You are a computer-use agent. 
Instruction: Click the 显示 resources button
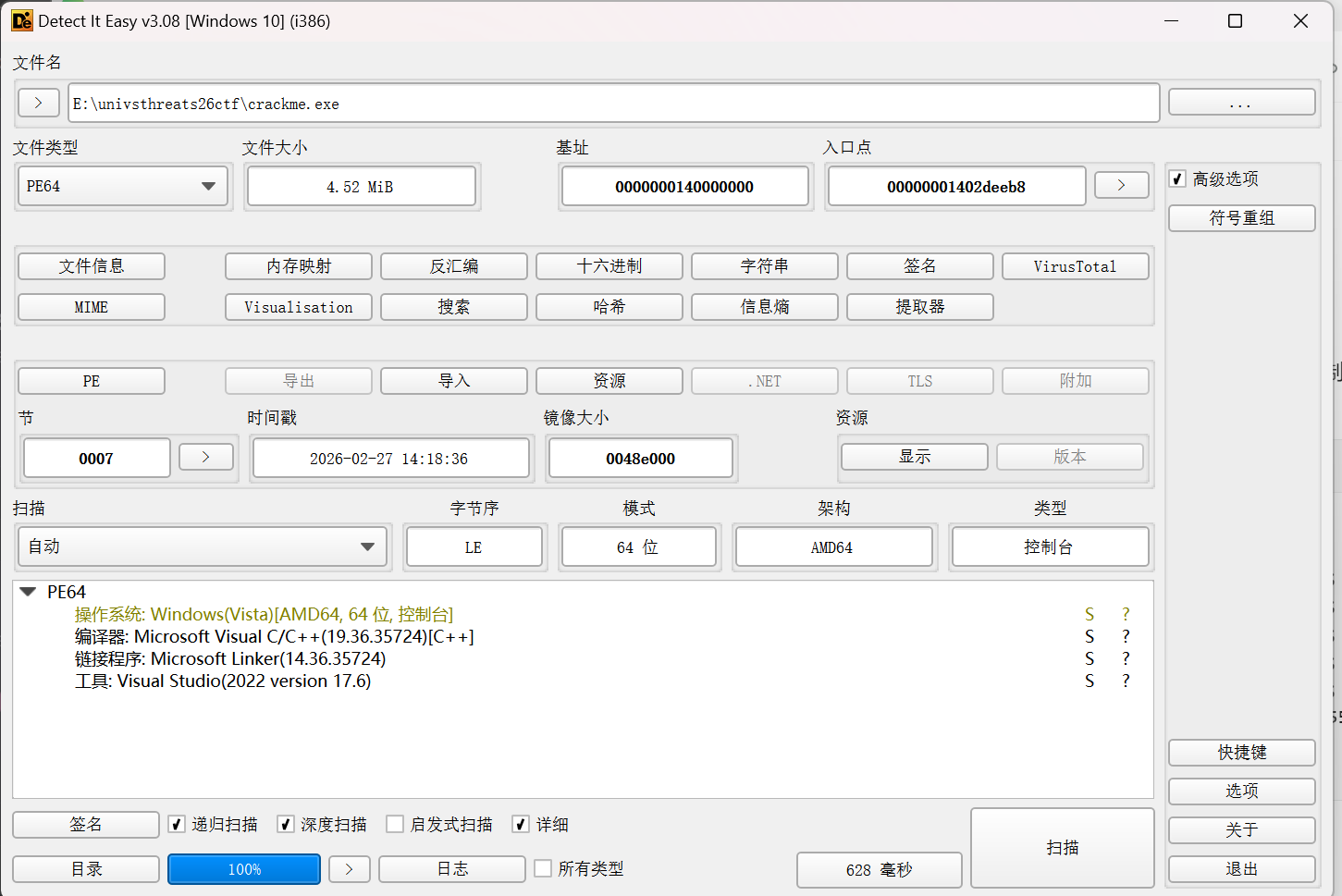coord(915,457)
